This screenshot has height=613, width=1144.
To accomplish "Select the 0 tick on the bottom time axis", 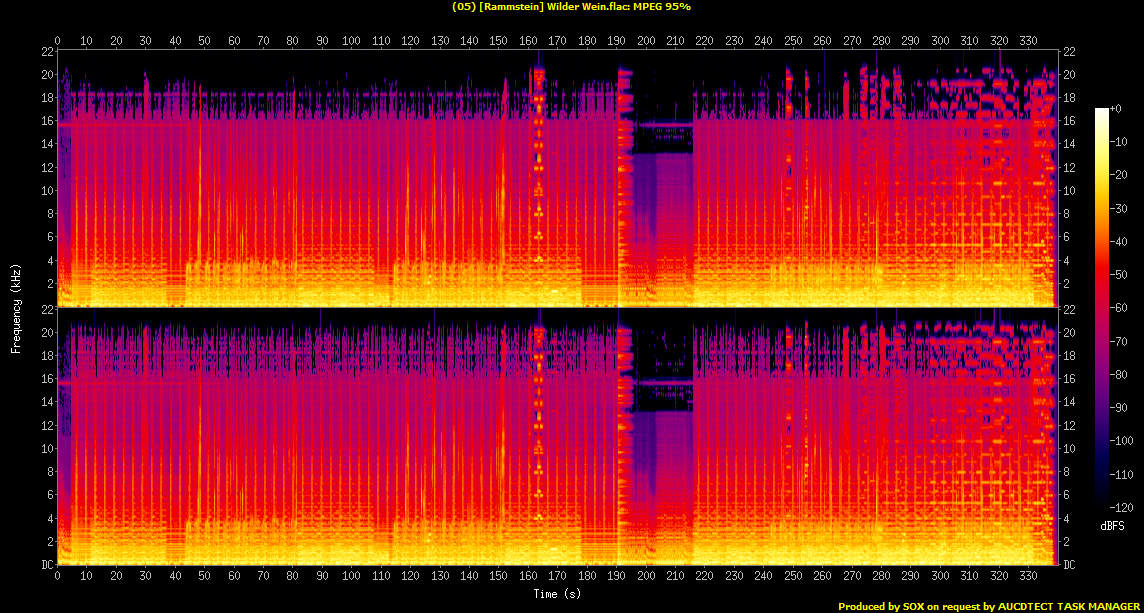I will point(57,576).
